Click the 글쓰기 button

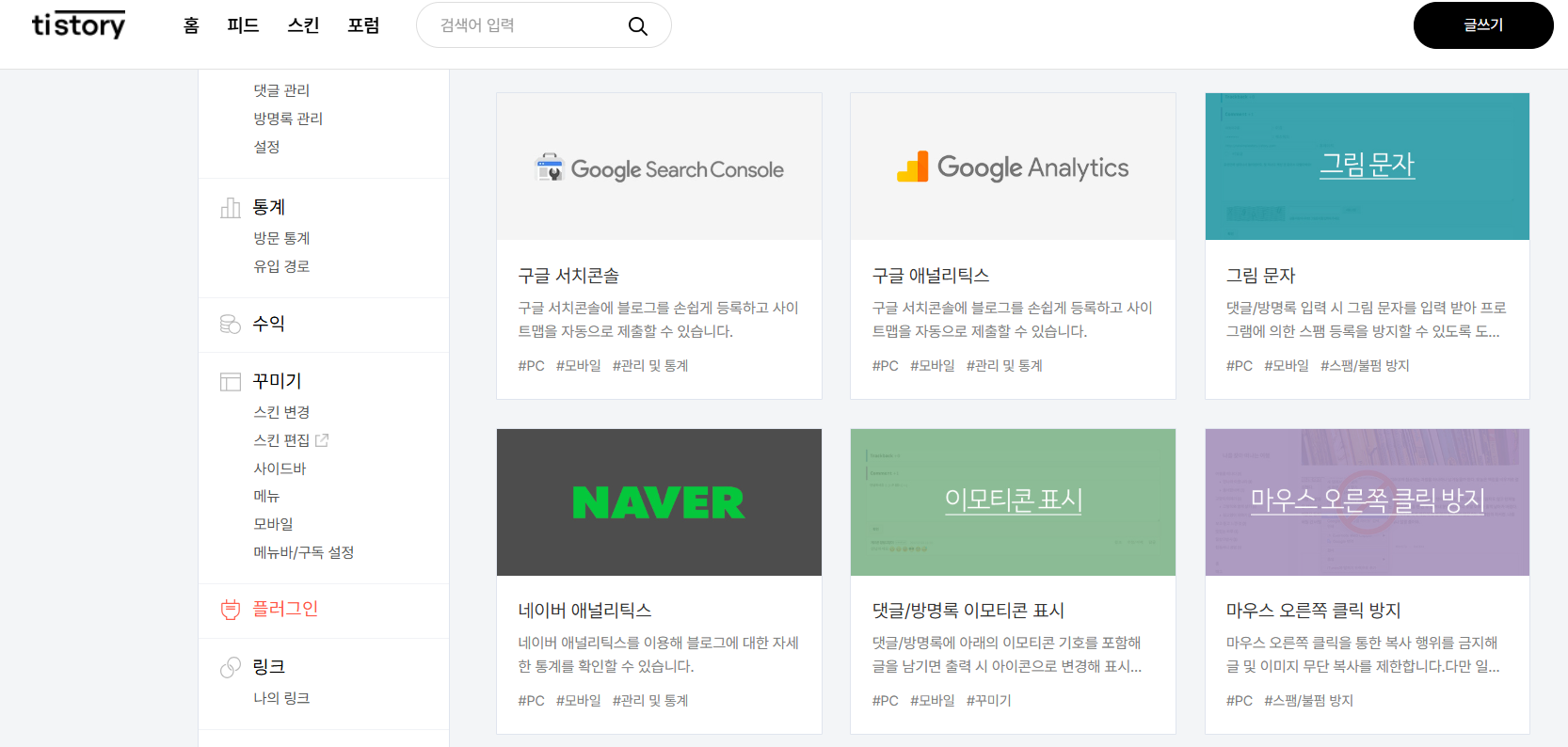pyautogui.click(x=1483, y=25)
